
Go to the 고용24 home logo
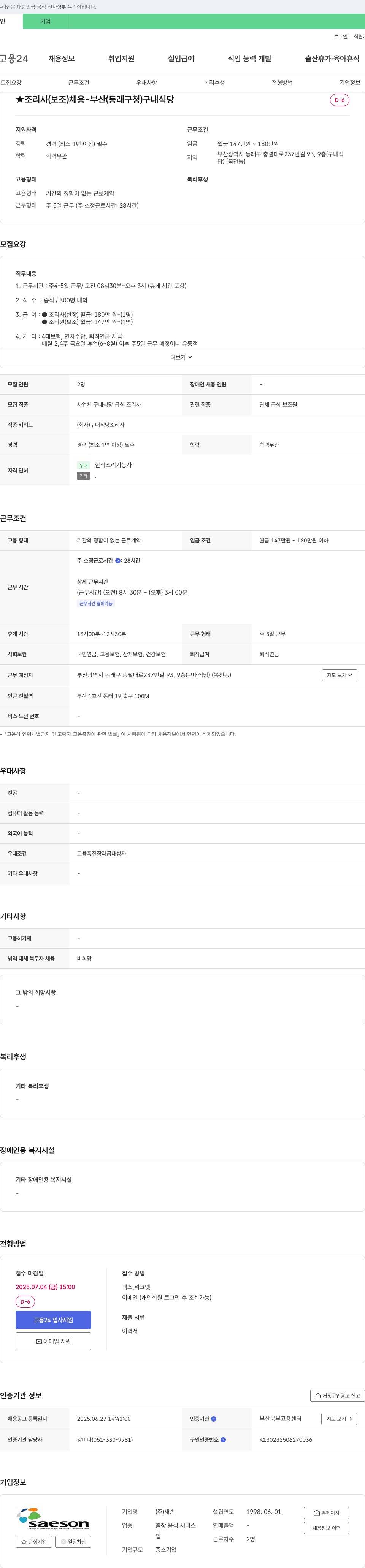tap(14, 59)
